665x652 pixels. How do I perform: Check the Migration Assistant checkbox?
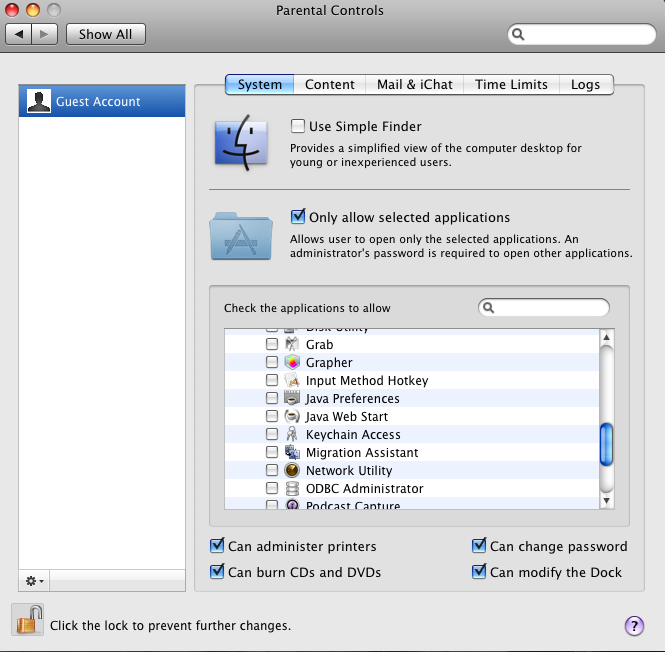click(x=272, y=452)
